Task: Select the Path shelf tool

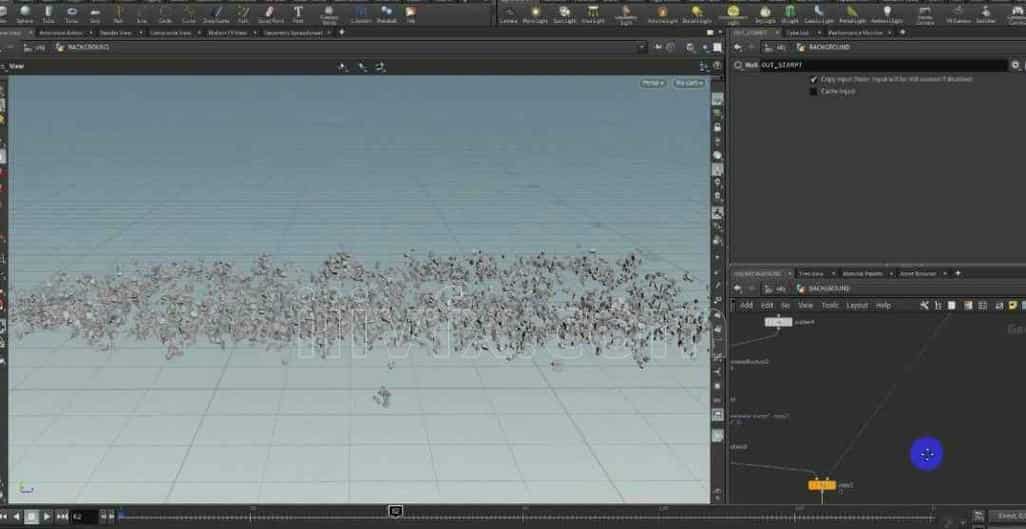Action: 243,12
